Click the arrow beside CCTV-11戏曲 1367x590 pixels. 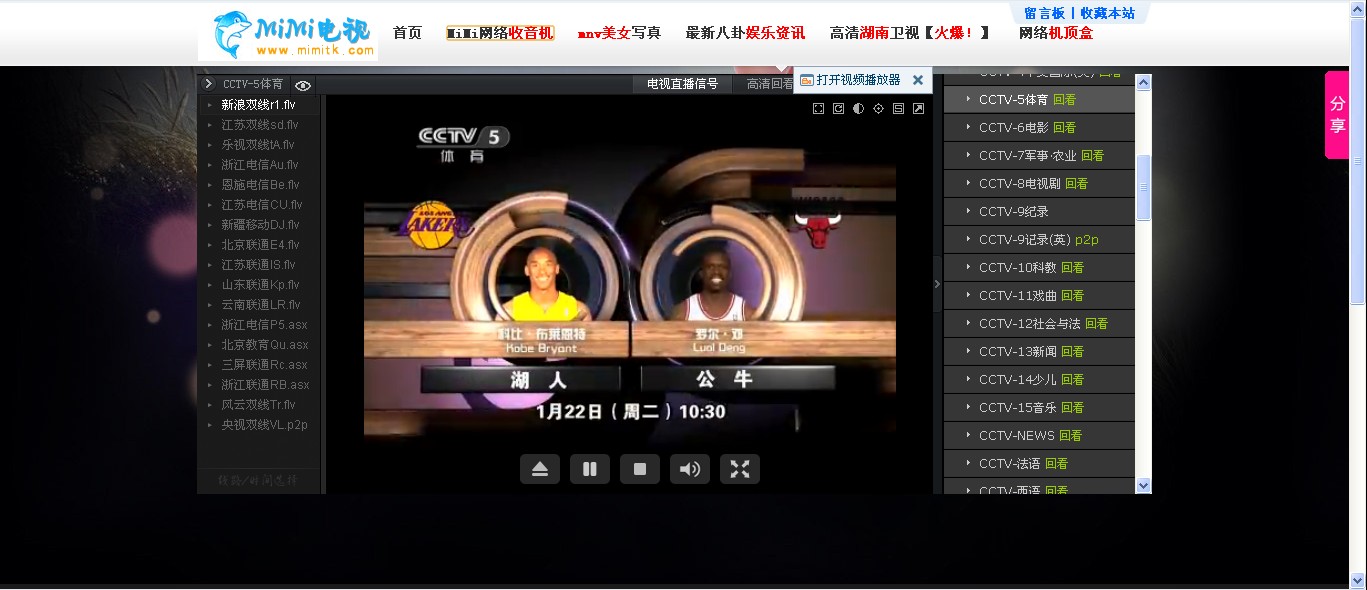(x=968, y=295)
